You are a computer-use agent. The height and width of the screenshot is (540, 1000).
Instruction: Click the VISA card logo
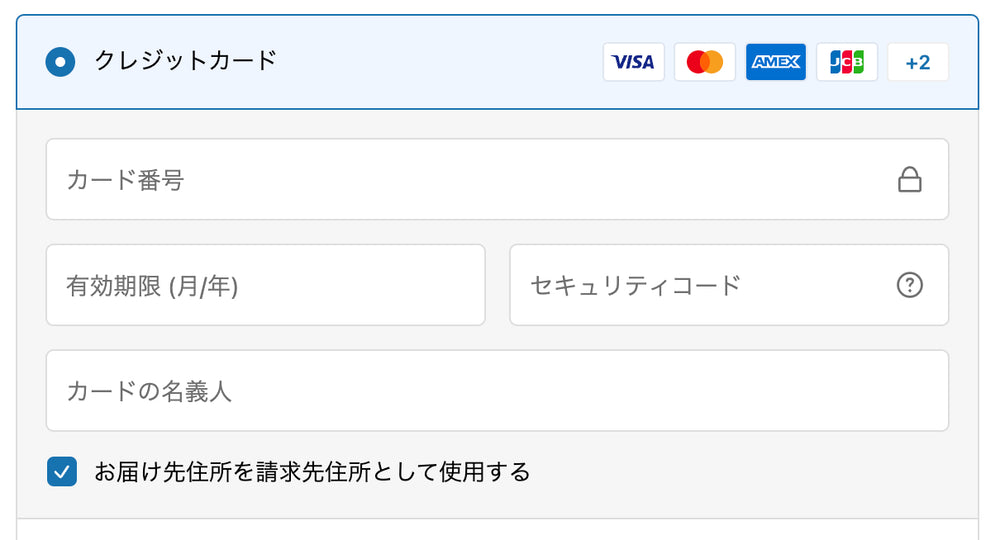(633, 62)
